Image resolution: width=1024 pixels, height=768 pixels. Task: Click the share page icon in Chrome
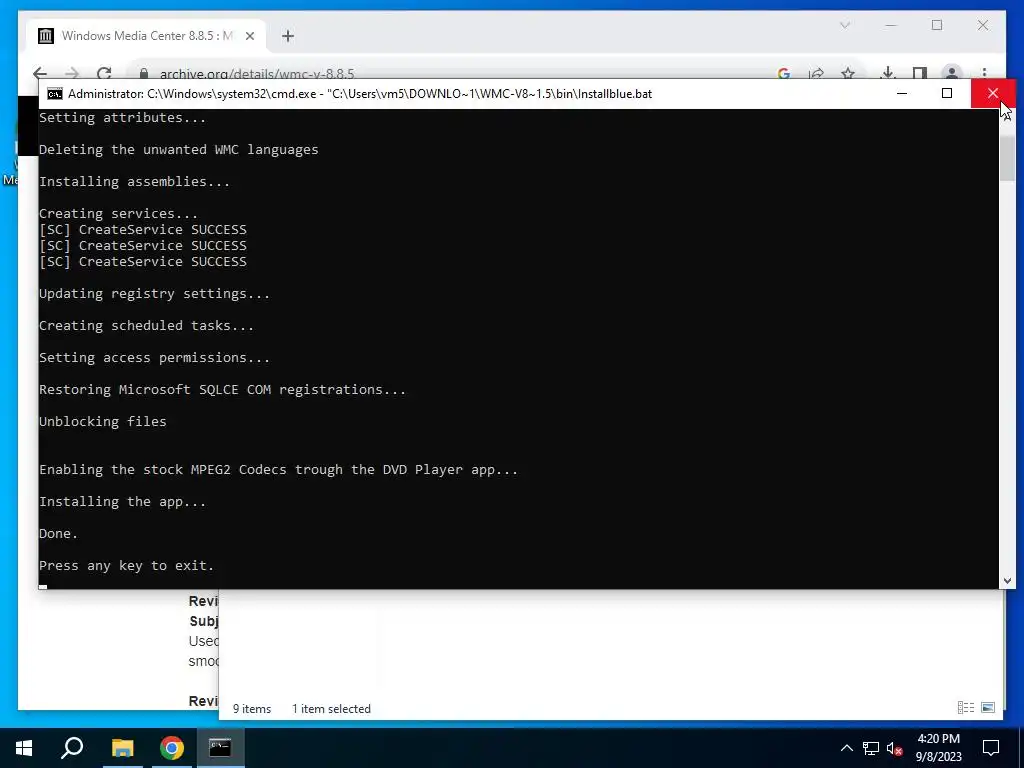click(816, 74)
